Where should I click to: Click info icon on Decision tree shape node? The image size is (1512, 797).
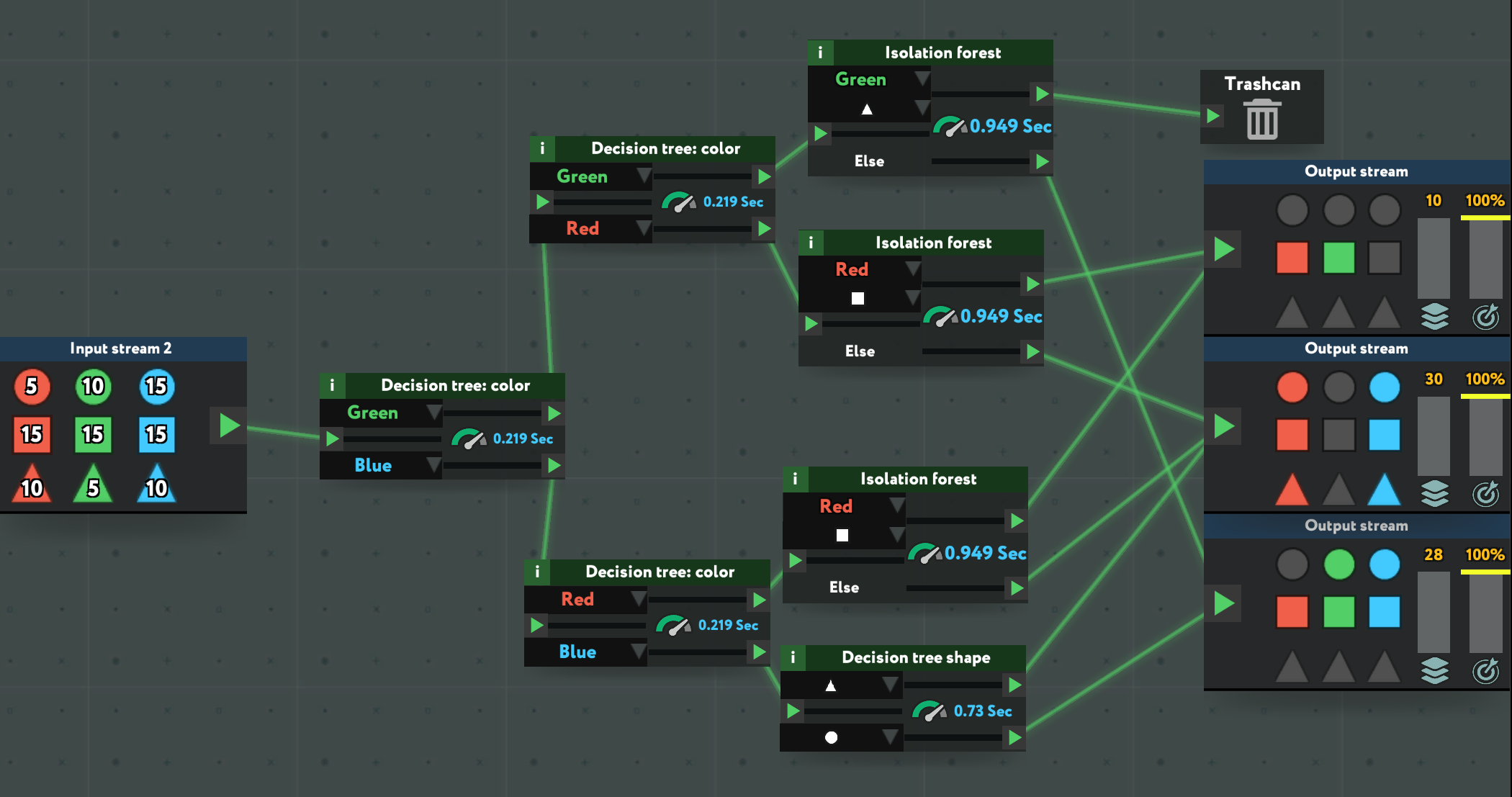pos(793,657)
